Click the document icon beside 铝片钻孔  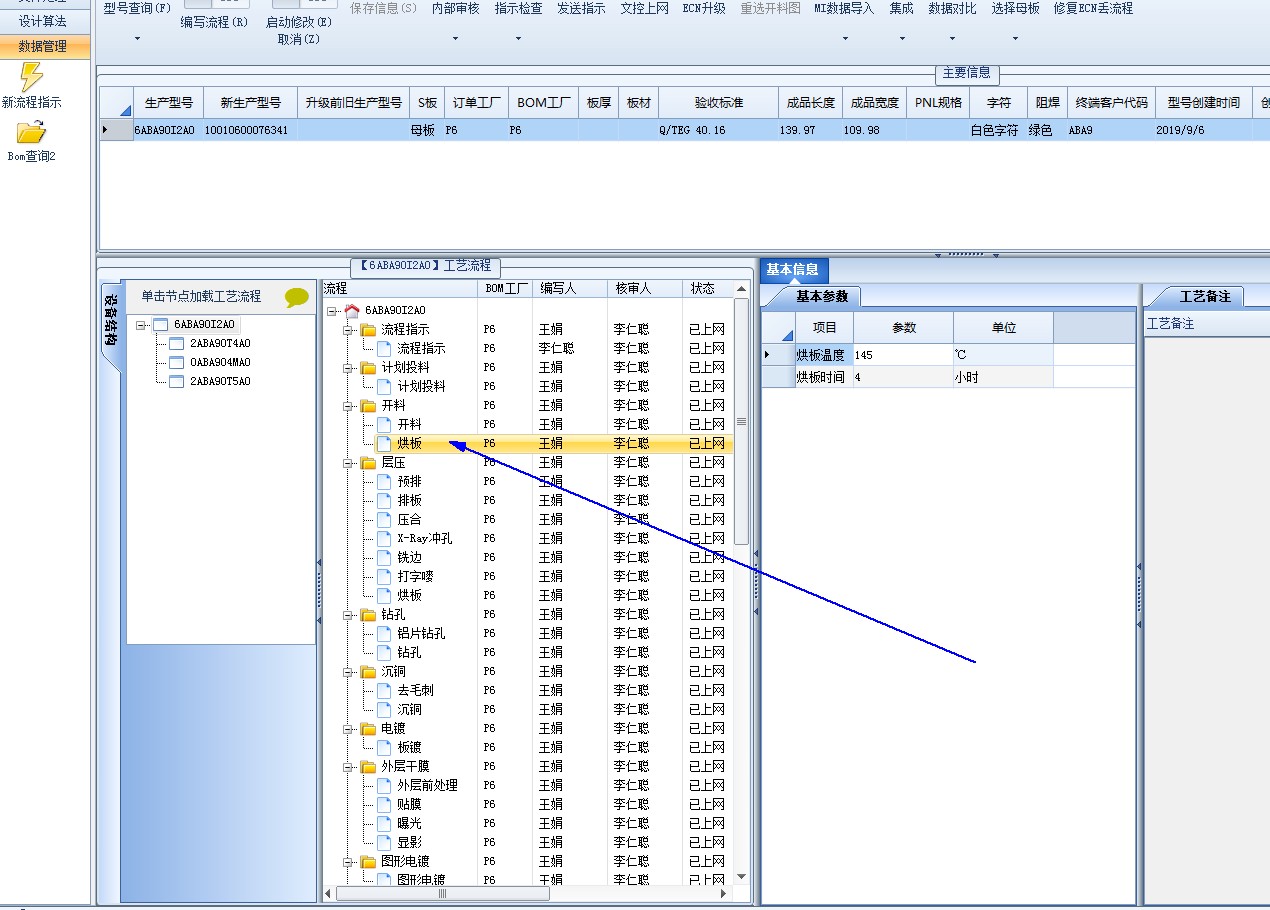point(385,634)
